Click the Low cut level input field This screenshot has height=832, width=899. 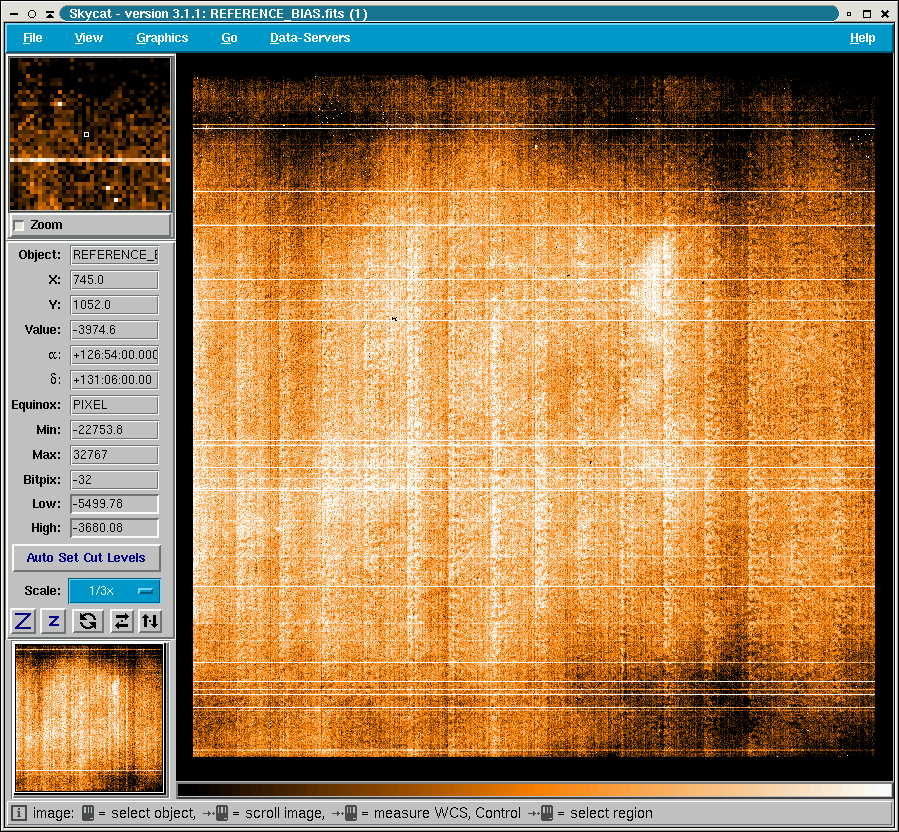(114, 504)
